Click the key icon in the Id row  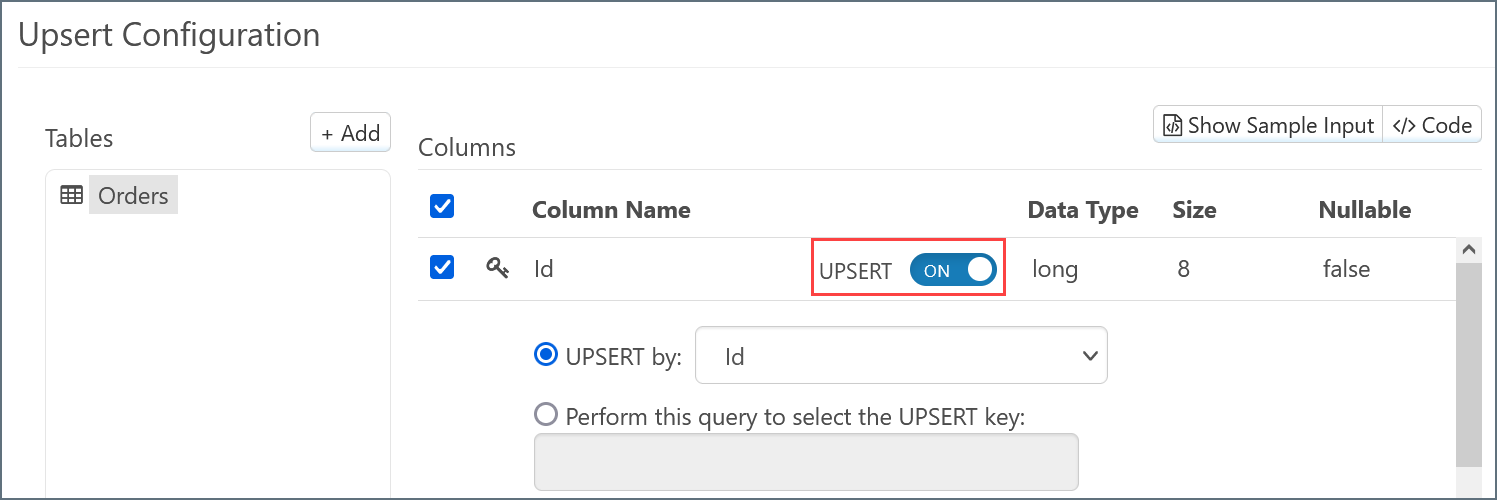click(x=497, y=268)
